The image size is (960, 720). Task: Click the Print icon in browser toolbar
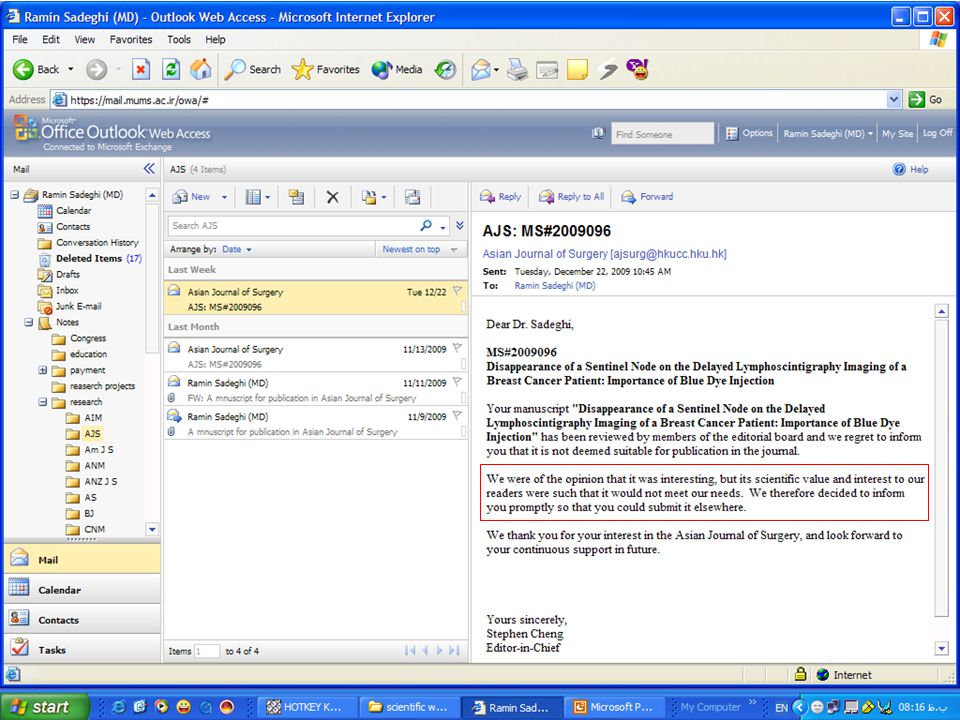[517, 70]
